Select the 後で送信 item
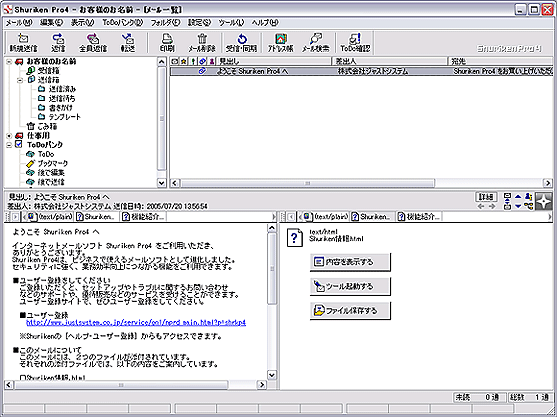 point(46,182)
